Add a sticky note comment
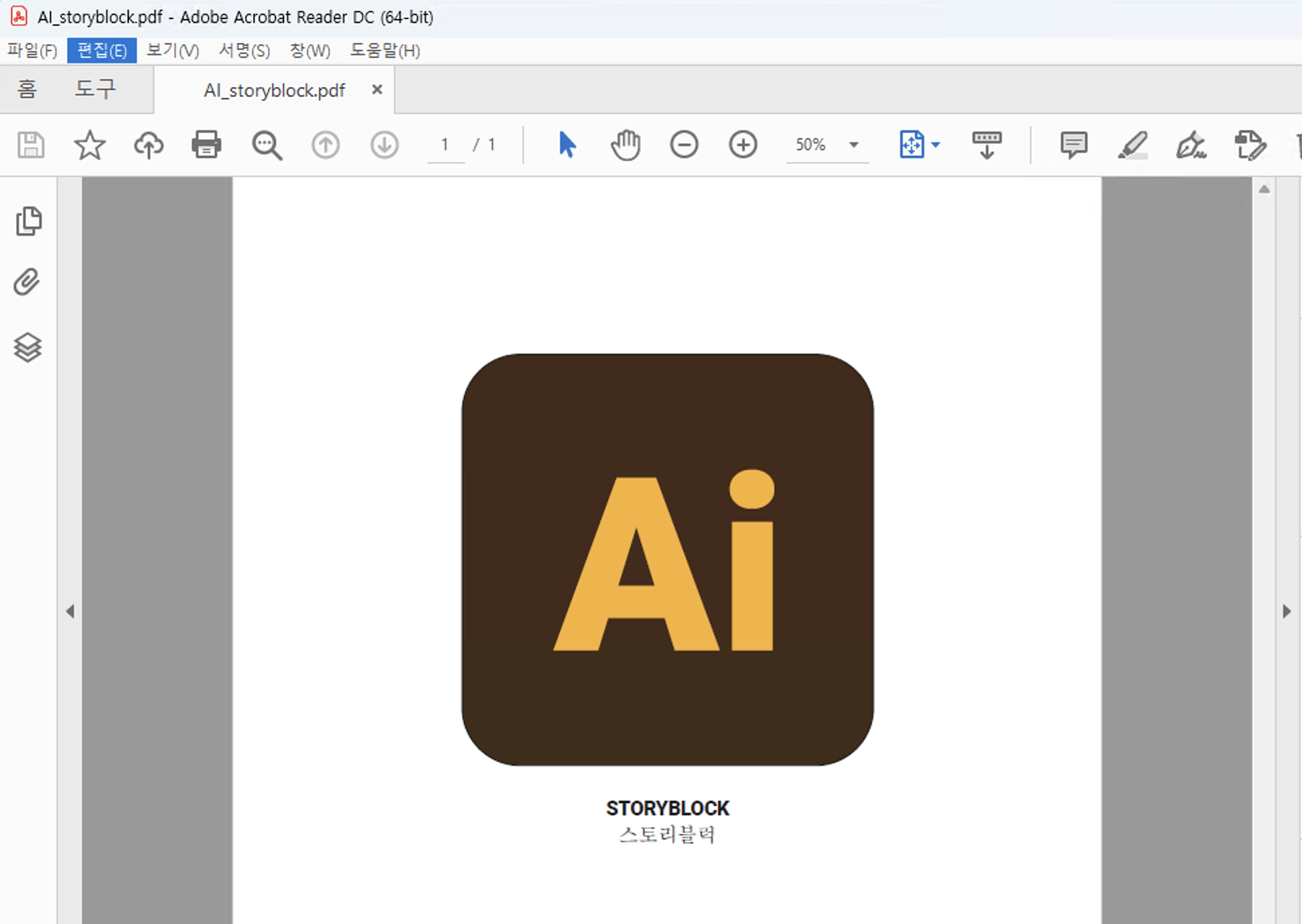The width and height of the screenshot is (1302, 924). coord(1074,145)
